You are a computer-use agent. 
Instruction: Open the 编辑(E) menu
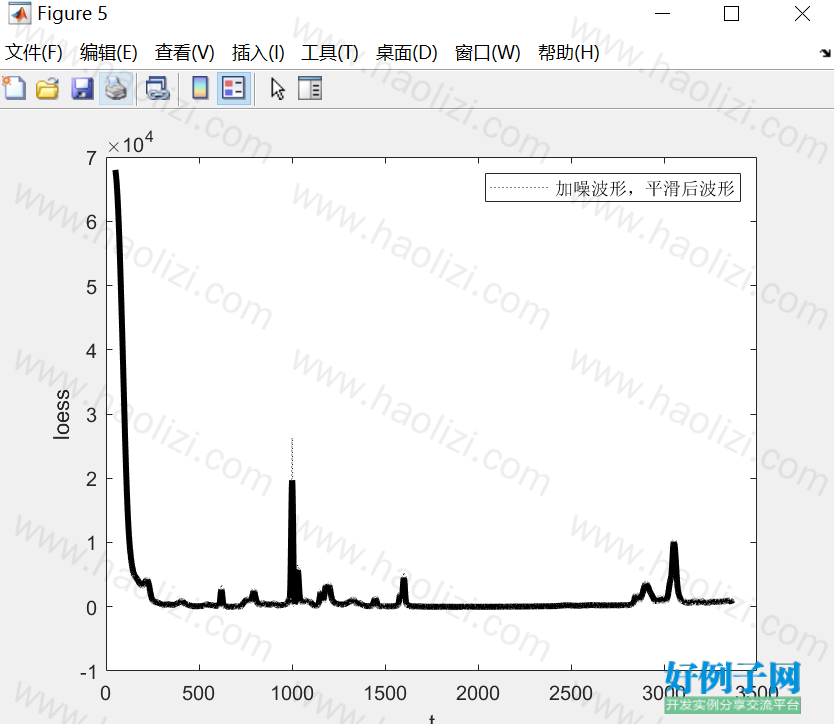(x=109, y=53)
